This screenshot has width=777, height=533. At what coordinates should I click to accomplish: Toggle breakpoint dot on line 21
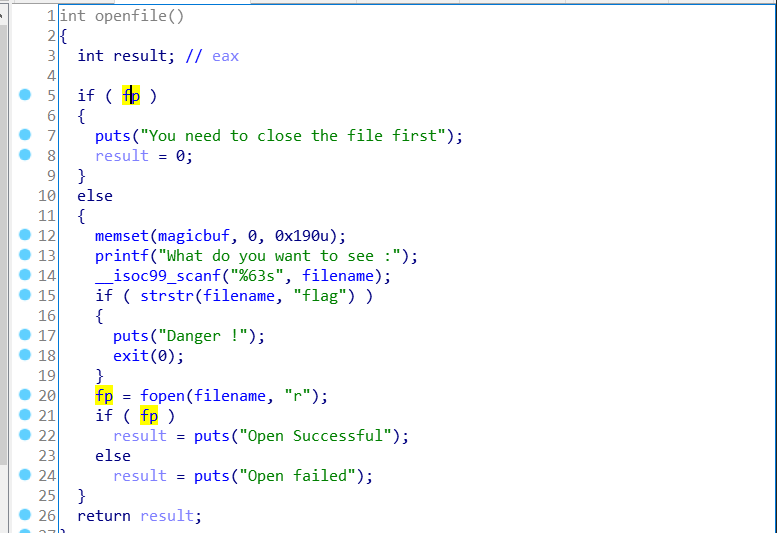click(25, 415)
